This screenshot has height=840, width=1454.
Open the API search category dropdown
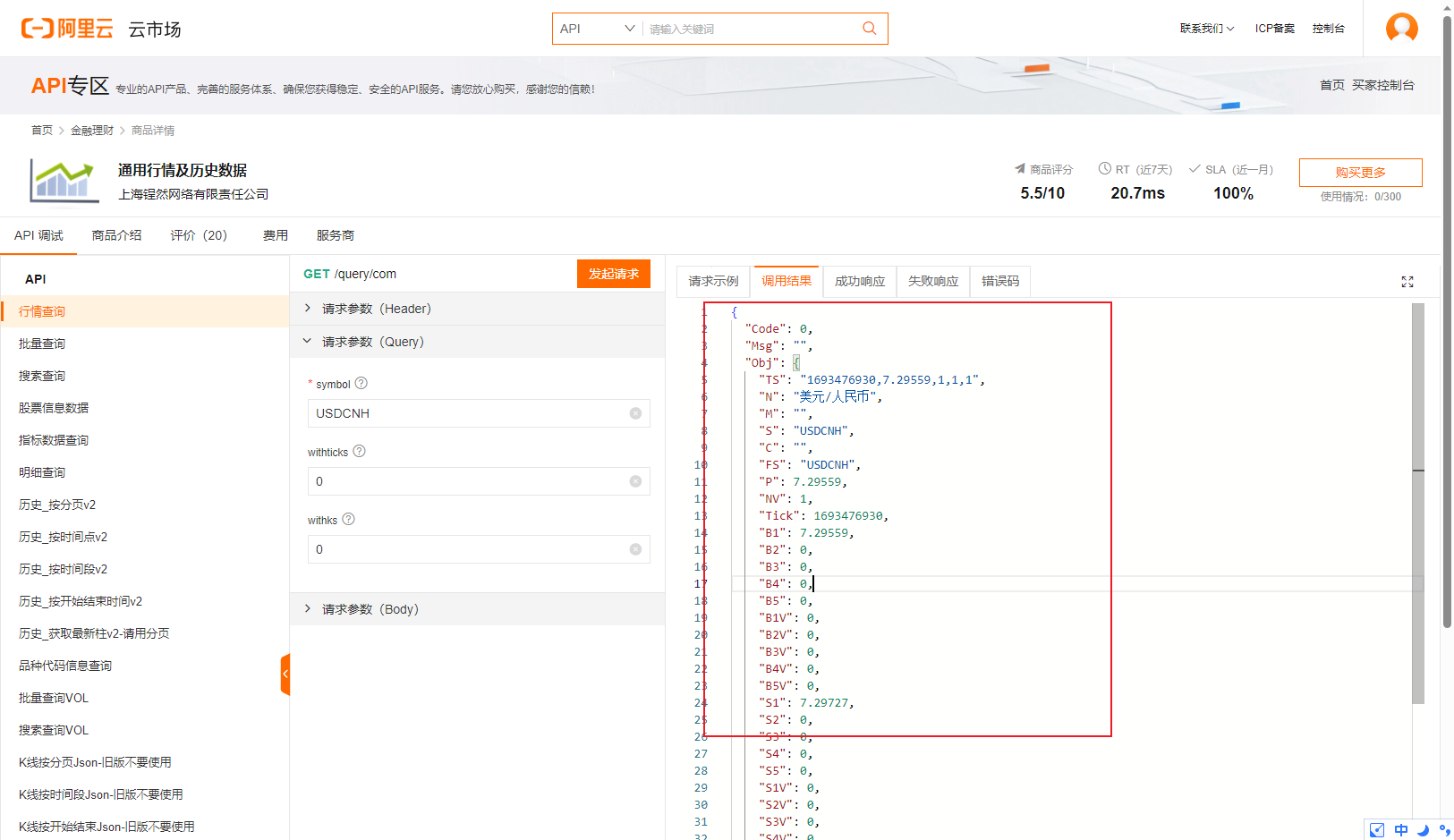pos(597,29)
